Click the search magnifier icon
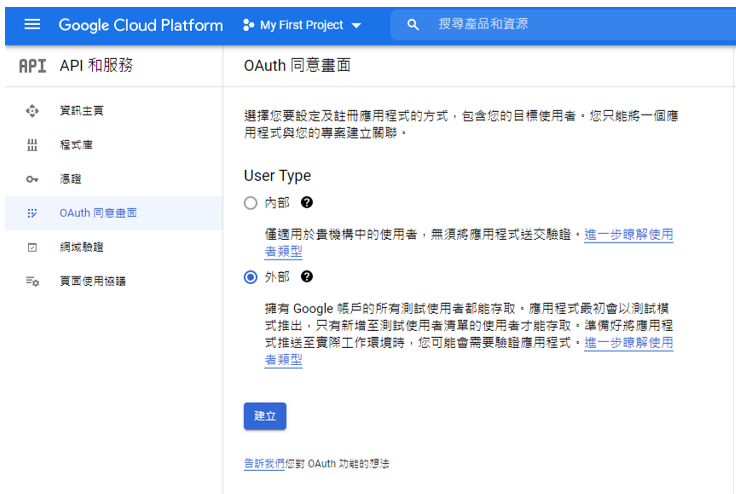 tap(413, 24)
